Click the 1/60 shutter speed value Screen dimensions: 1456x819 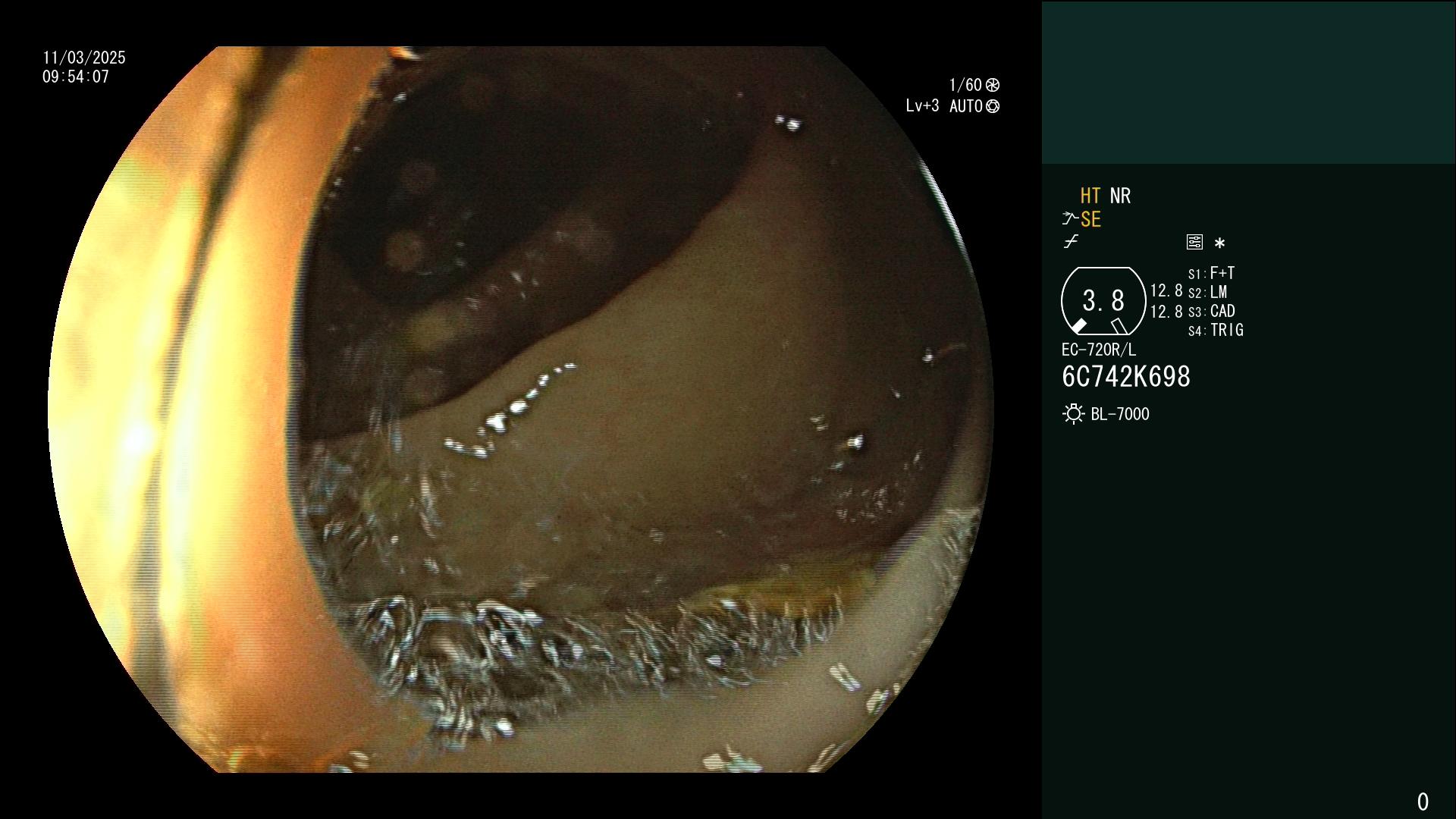tap(965, 85)
